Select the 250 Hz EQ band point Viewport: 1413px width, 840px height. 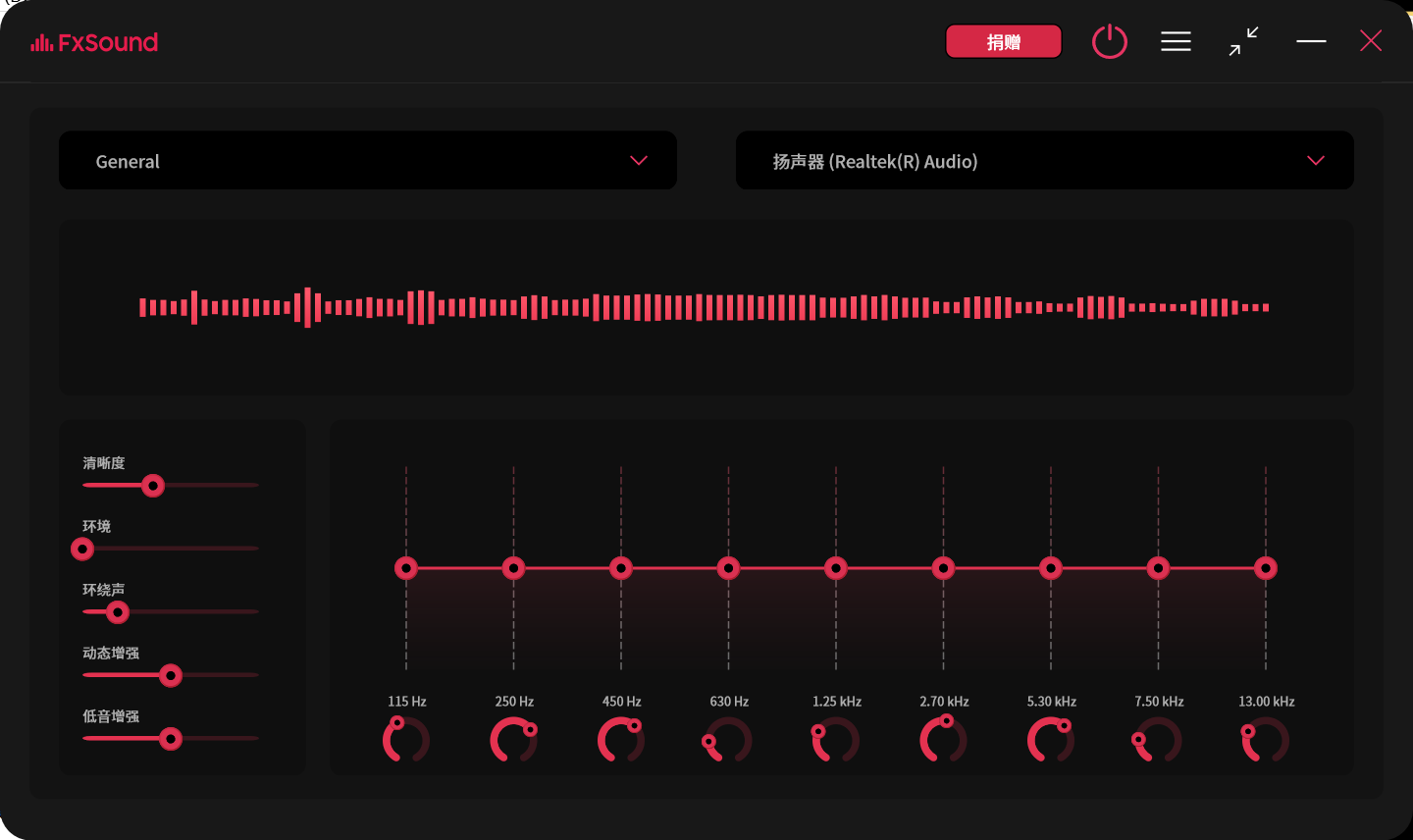[513, 568]
